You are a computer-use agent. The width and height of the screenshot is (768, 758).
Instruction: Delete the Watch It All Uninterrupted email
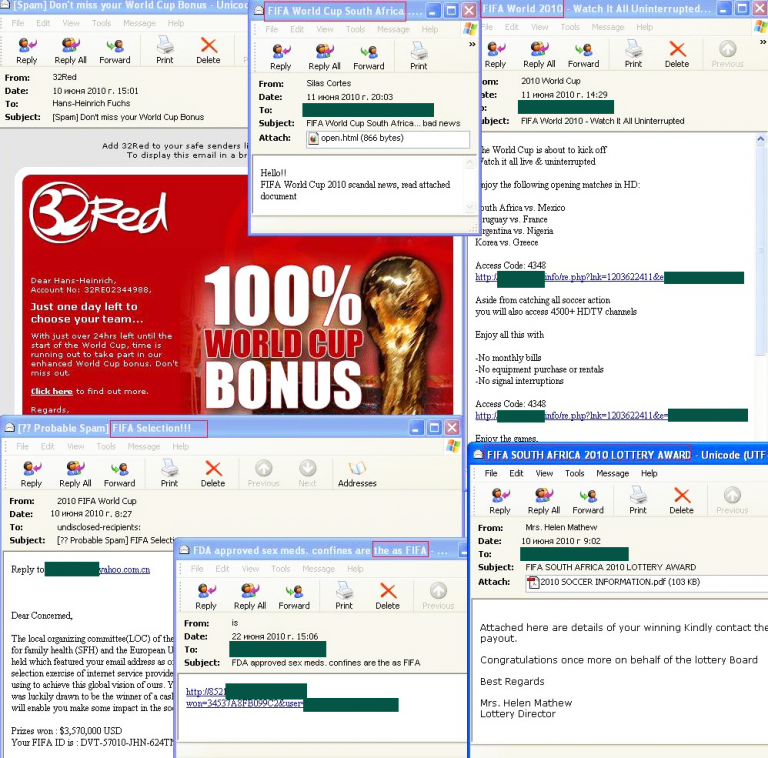click(x=677, y=54)
